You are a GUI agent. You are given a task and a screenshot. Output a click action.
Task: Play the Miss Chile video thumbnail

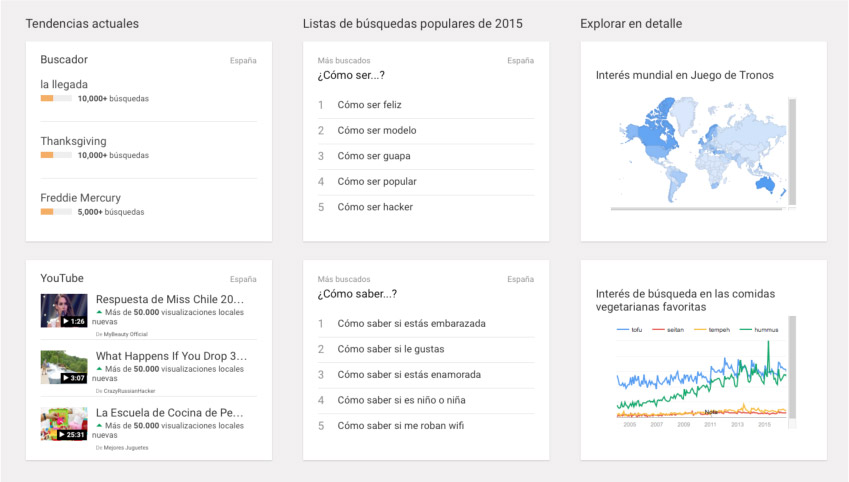(x=64, y=310)
